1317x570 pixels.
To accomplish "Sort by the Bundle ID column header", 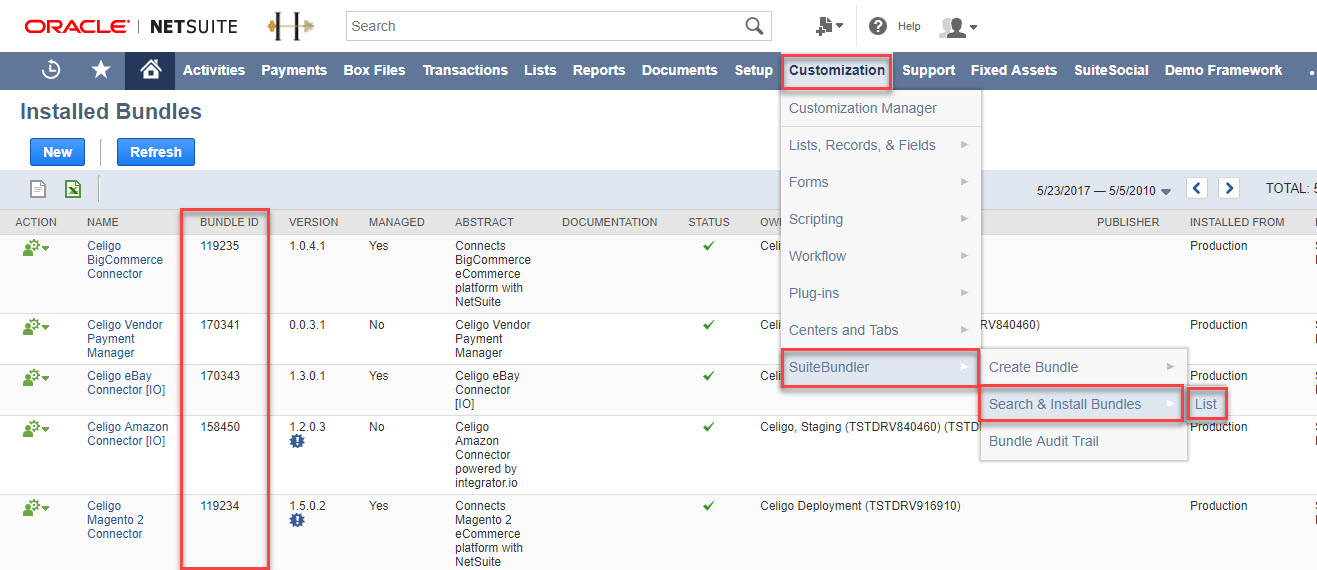I will point(229,222).
